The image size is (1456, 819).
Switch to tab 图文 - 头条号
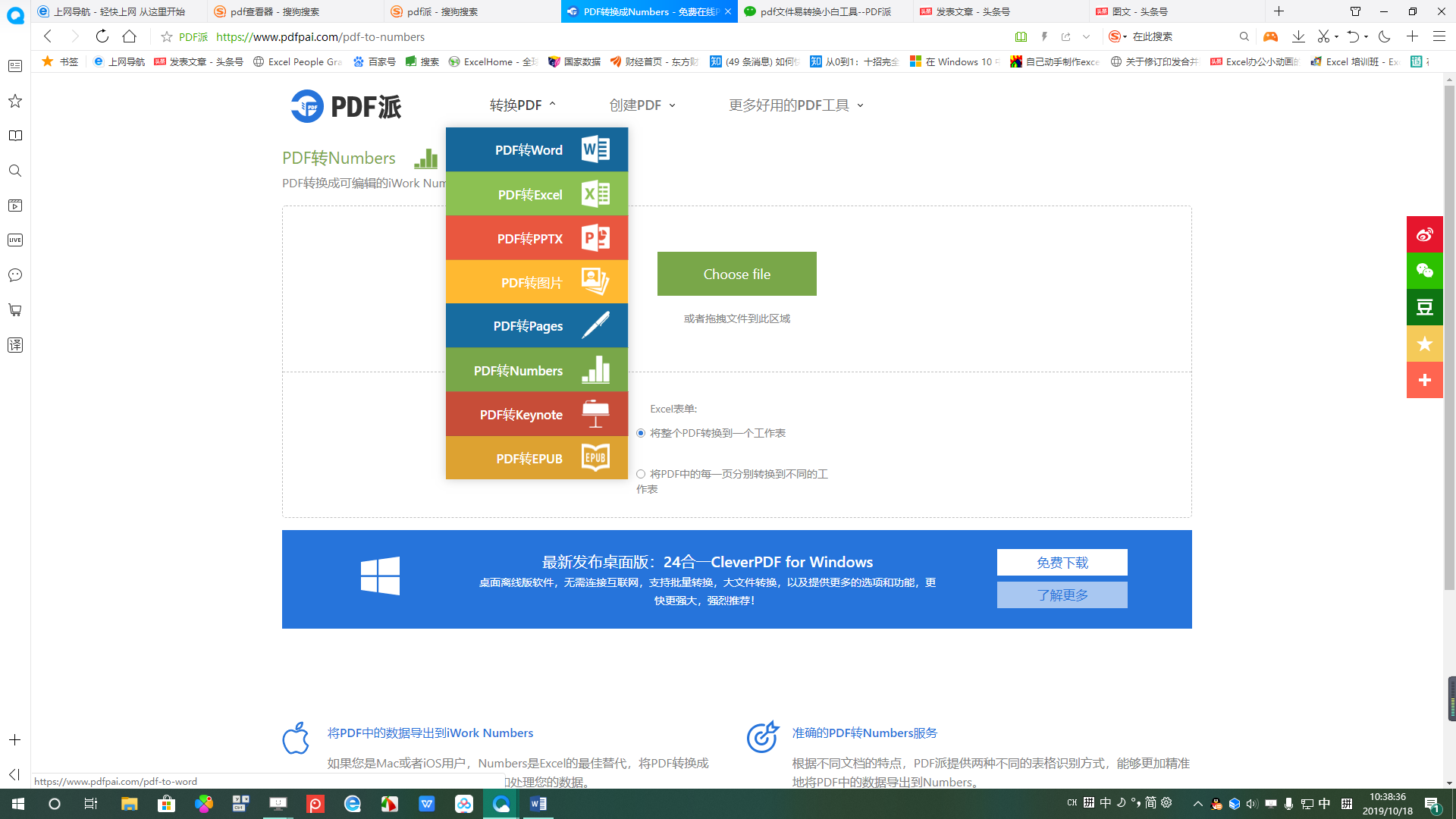pyautogui.click(x=1178, y=11)
